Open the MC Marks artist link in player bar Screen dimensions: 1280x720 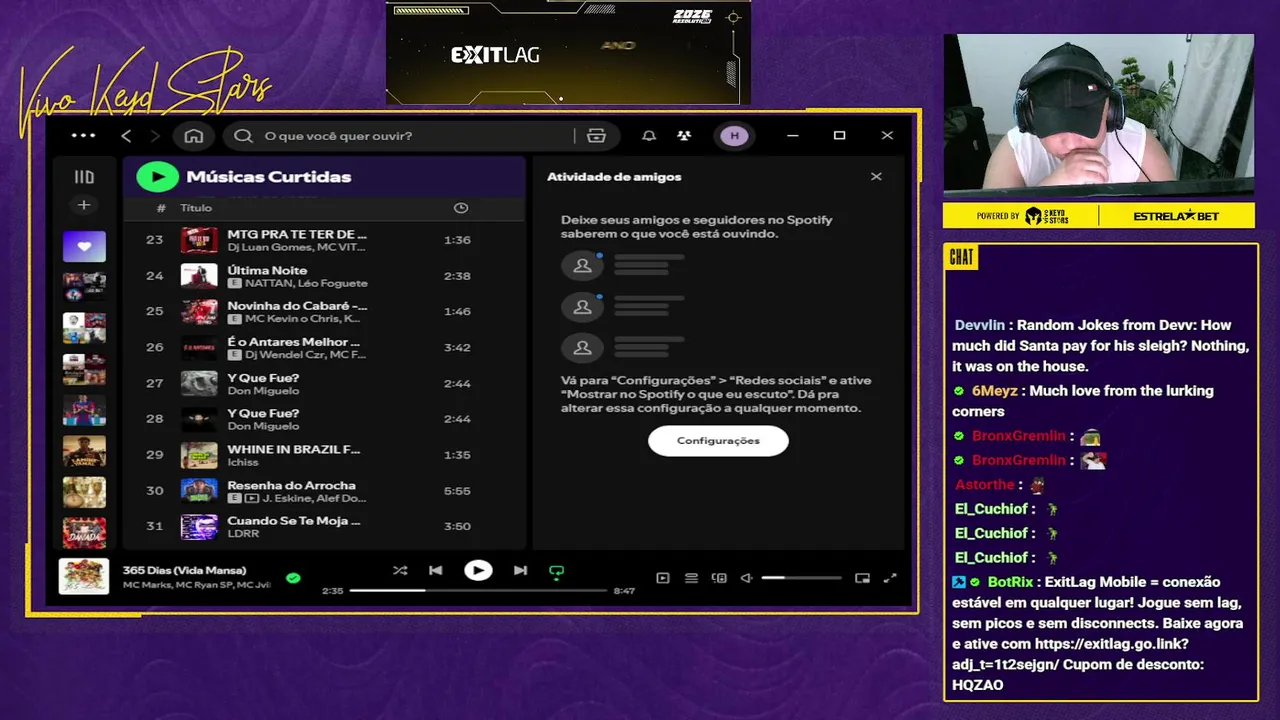(147, 585)
